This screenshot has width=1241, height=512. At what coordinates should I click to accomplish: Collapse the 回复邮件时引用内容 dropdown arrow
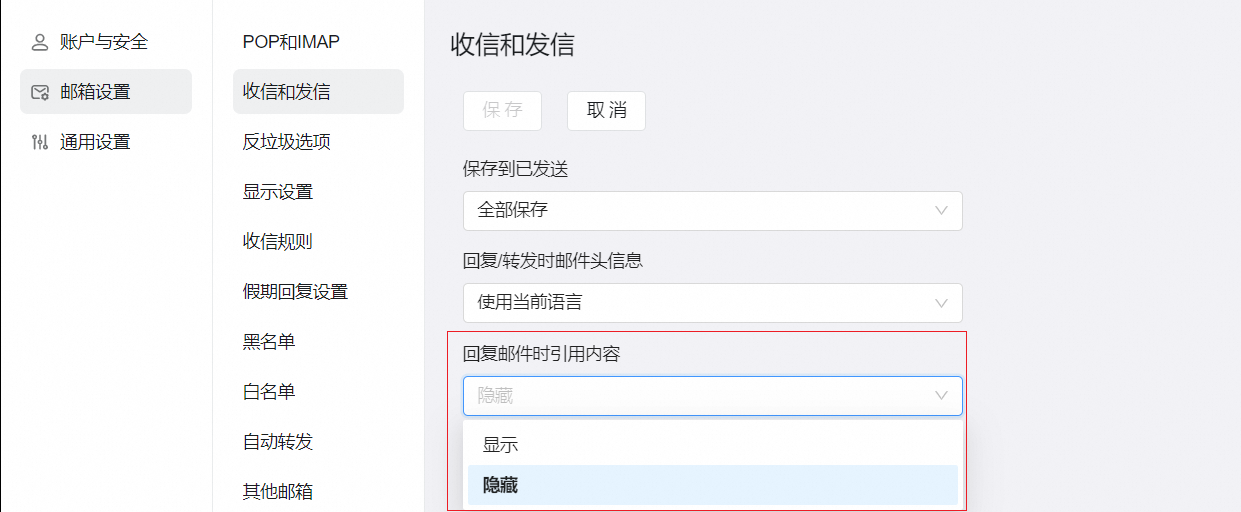pyautogui.click(x=941, y=396)
